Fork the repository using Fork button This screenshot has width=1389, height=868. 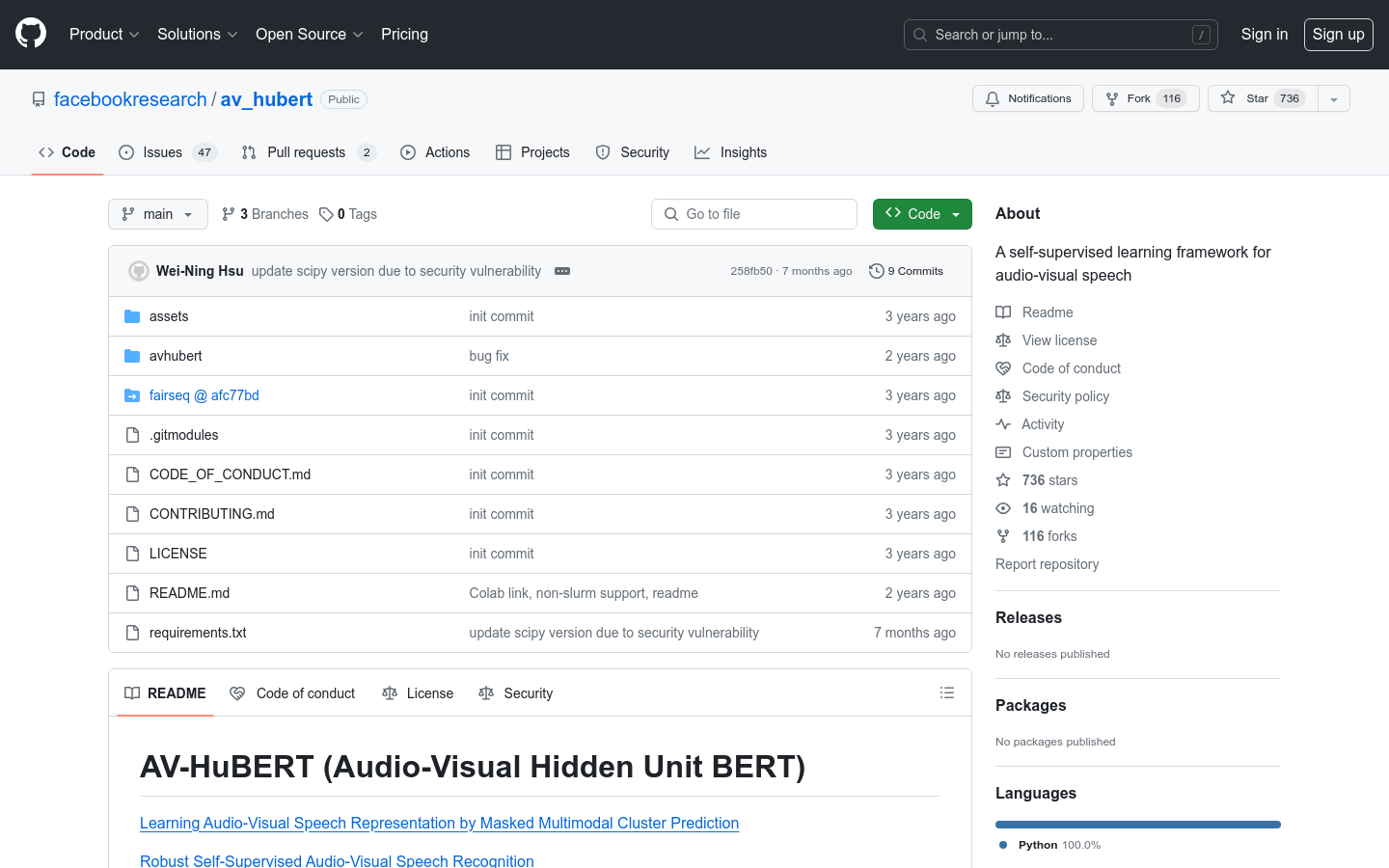(x=1145, y=98)
